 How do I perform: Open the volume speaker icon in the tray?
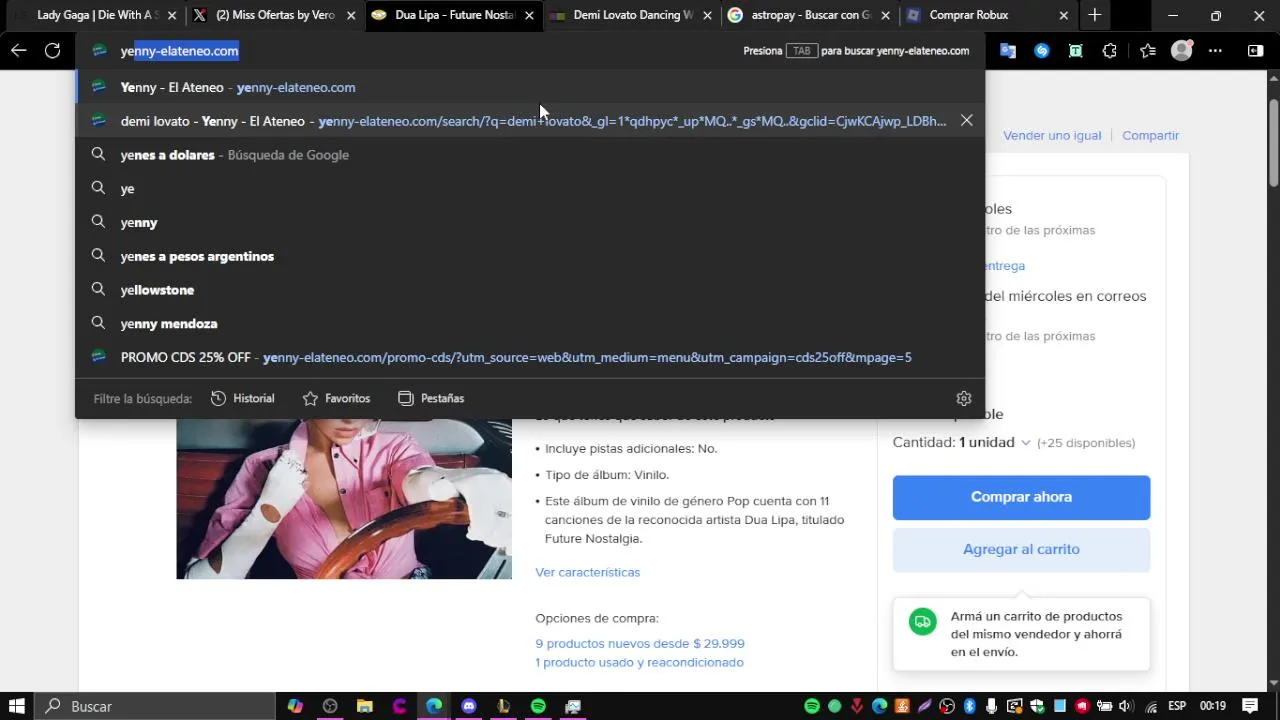(x=1126, y=706)
